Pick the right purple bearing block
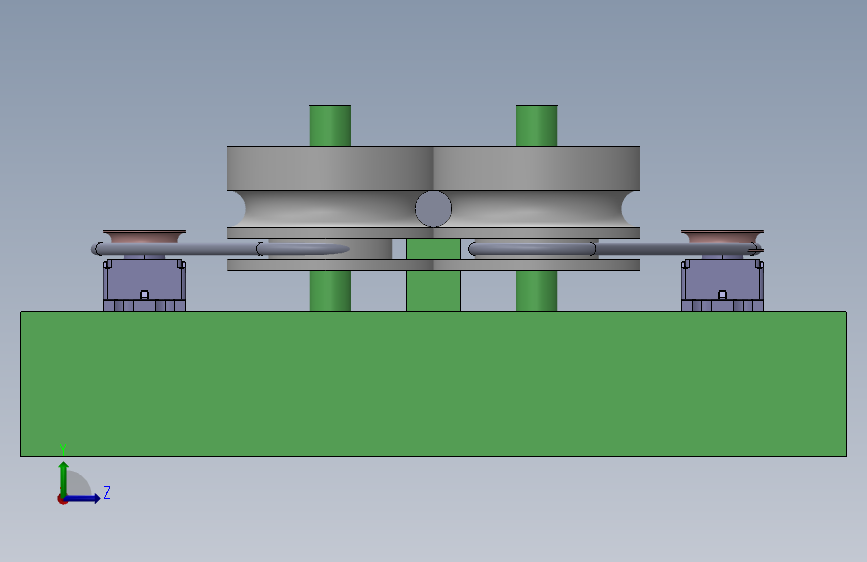The width and height of the screenshot is (867, 562). coord(722,285)
